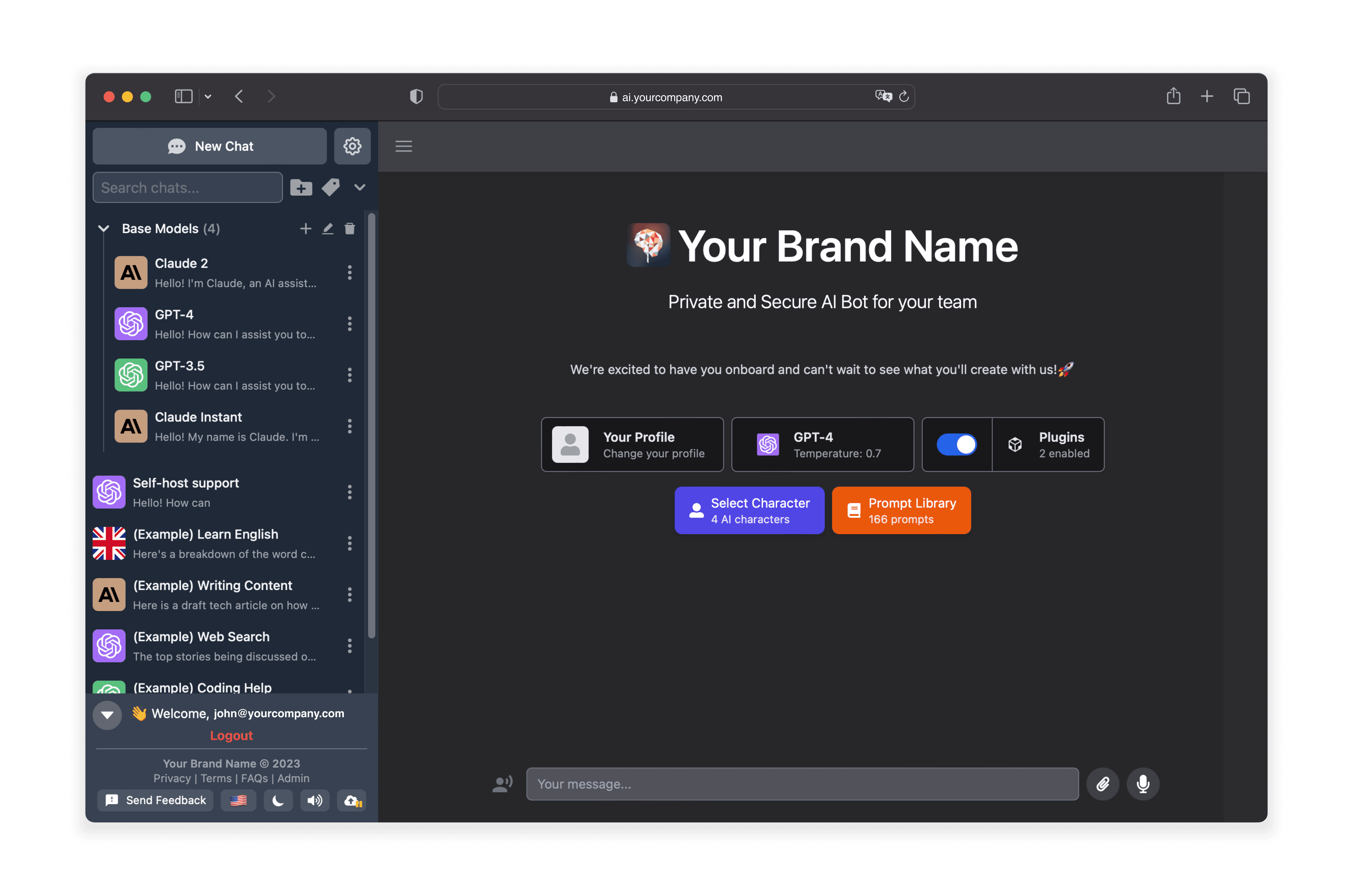Screen dimensions: 1353x896
Task: Open the hamburger menu in chat header
Action: (x=403, y=146)
